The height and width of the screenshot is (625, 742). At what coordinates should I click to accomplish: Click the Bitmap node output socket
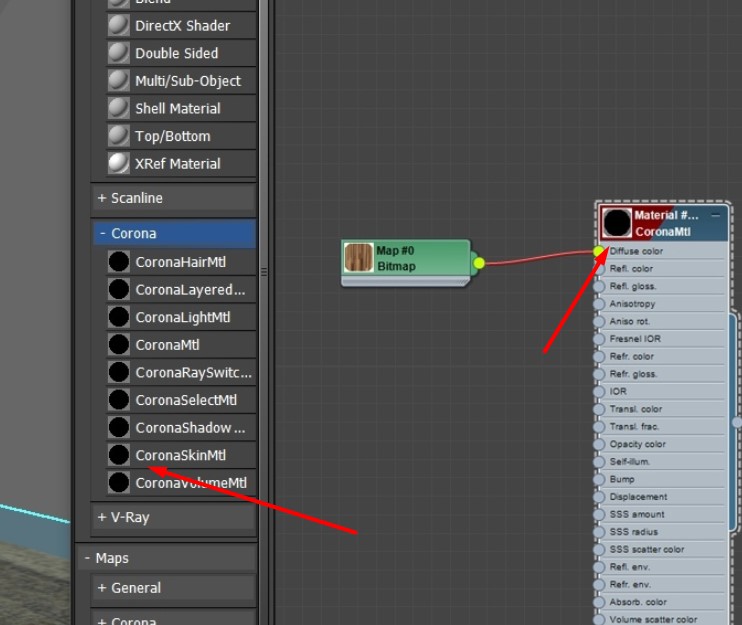pos(479,263)
